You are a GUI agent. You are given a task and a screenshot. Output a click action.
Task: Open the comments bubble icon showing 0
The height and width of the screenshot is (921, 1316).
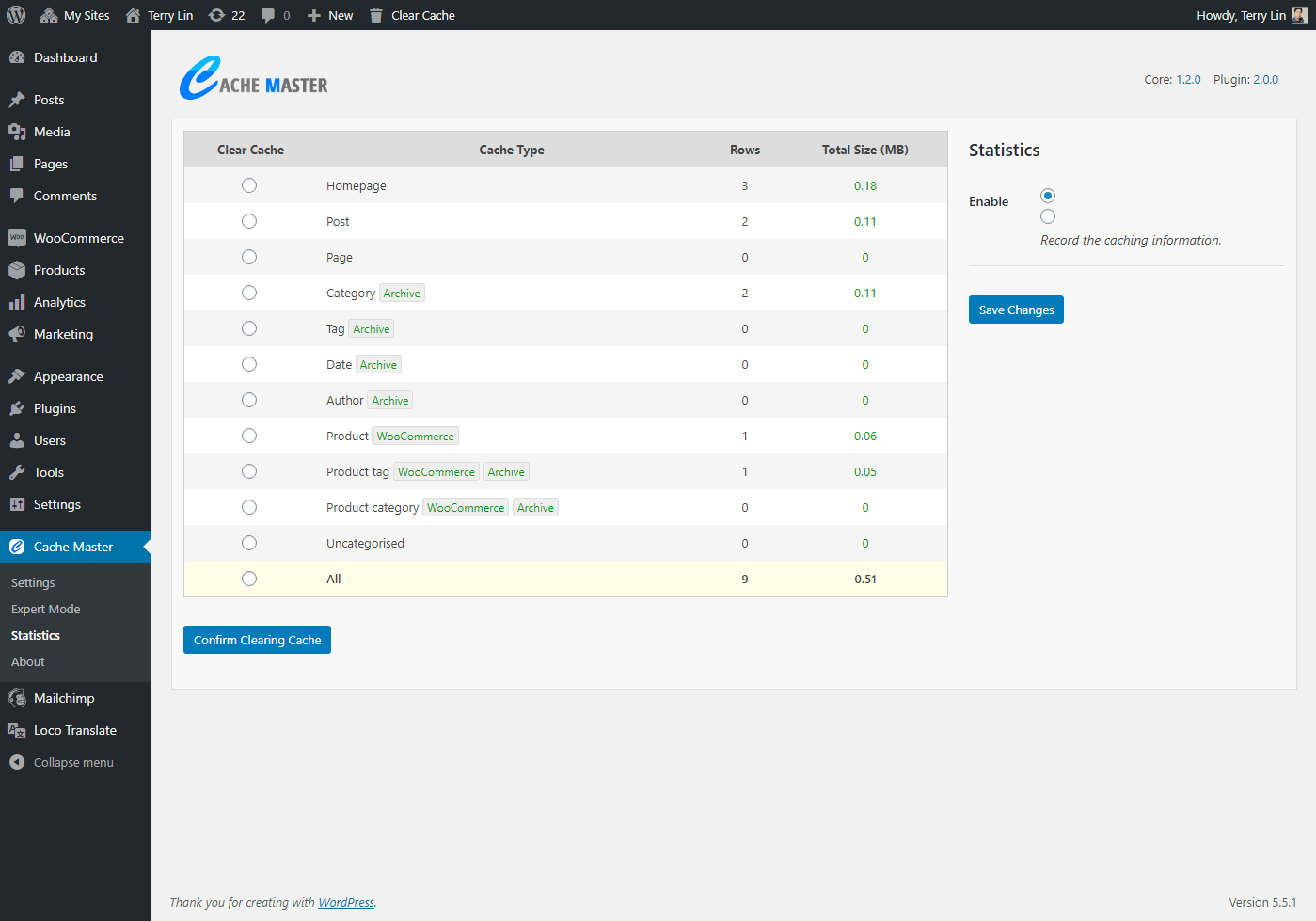pyautogui.click(x=268, y=15)
